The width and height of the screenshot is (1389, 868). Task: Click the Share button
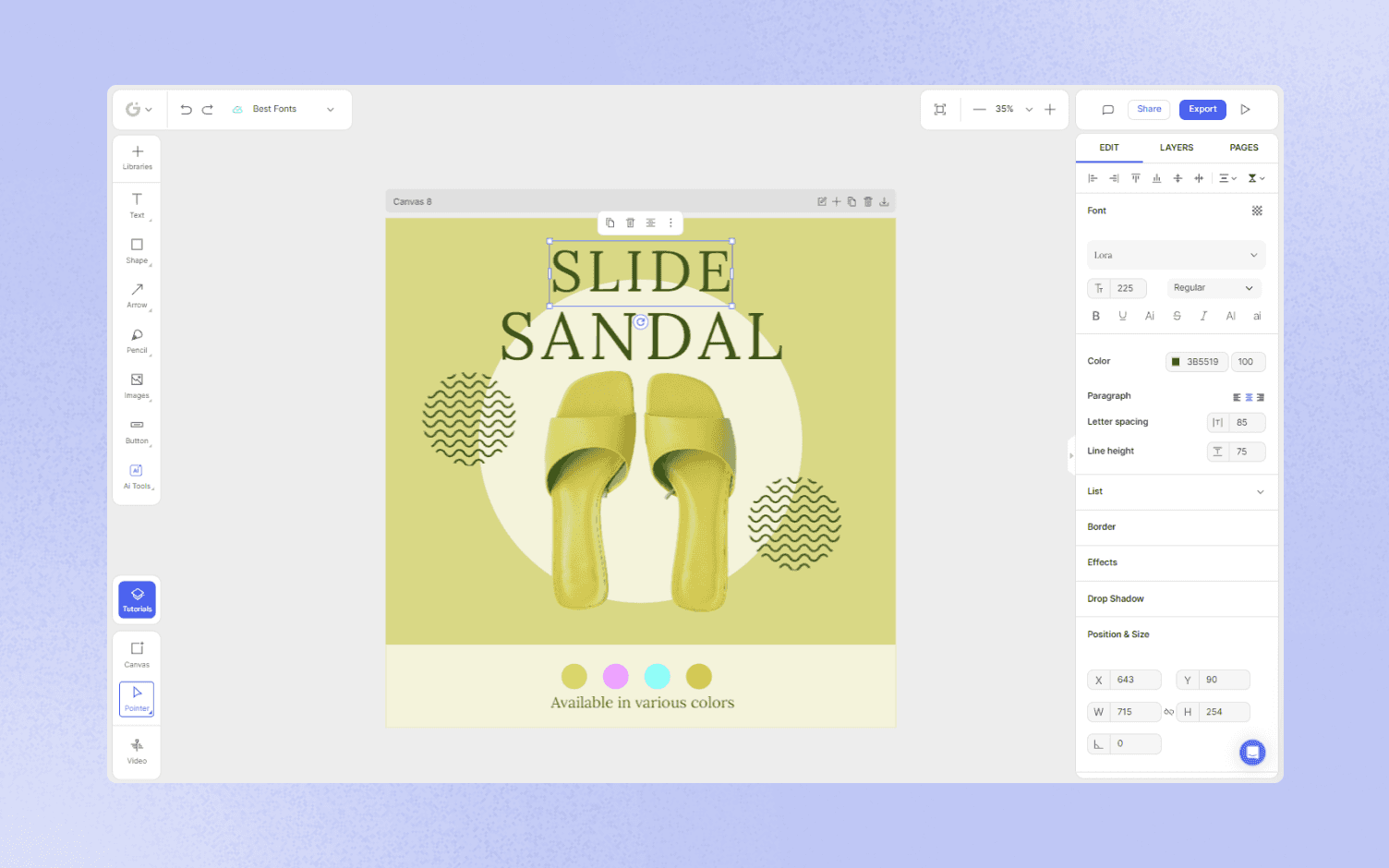pyautogui.click(x=1149, y=109)
